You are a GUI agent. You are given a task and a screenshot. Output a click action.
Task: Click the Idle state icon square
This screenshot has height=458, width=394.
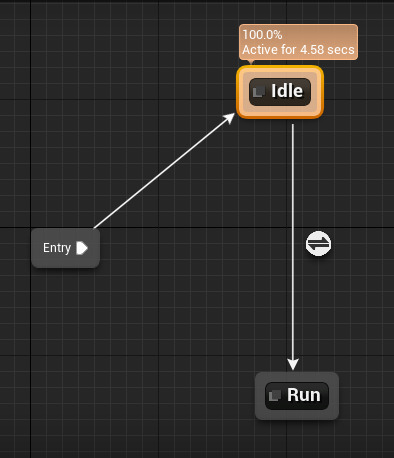tap(259, 92)
